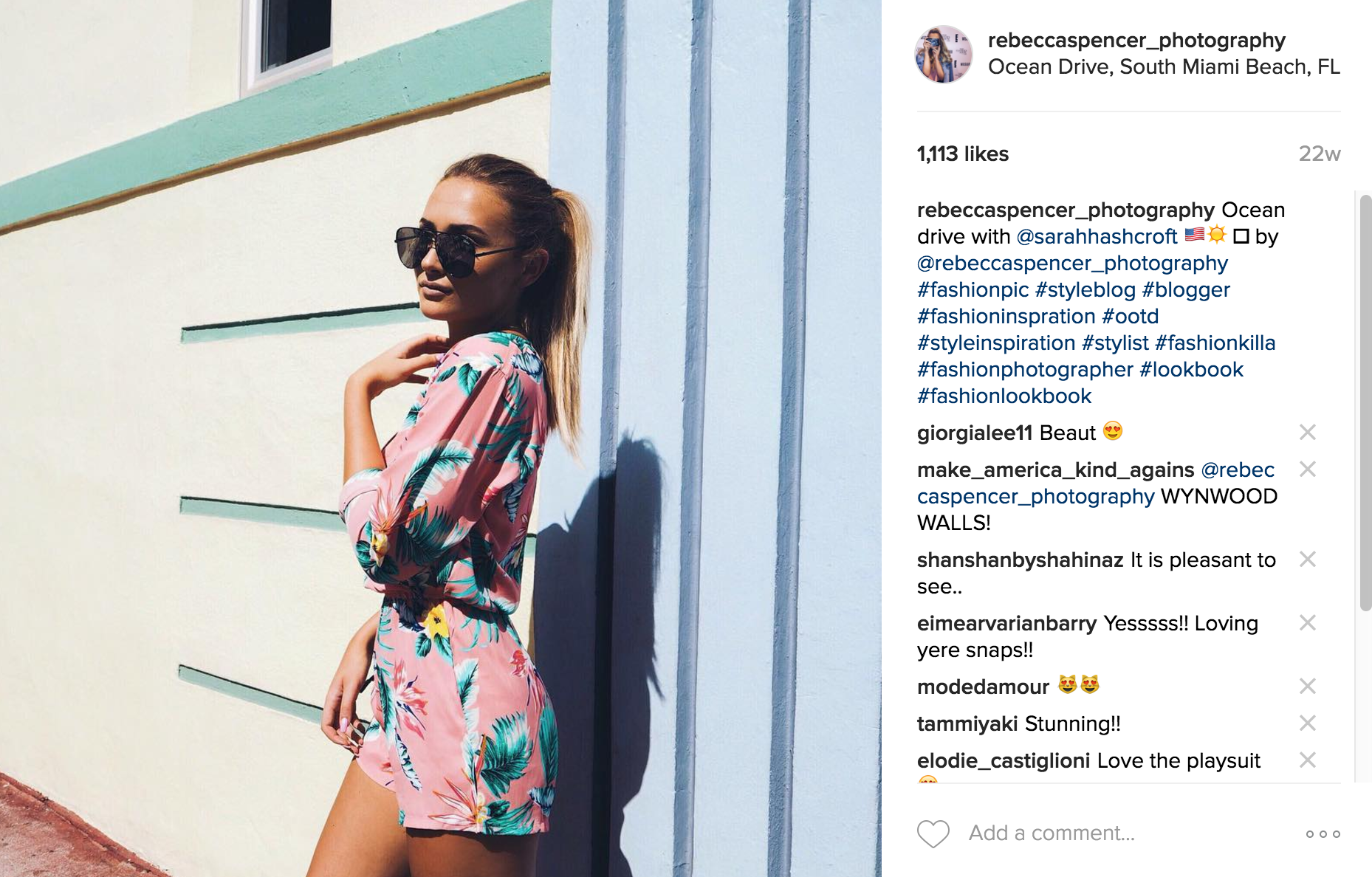Click the rebeccaspencer_photography username in header
This screenshot has width=1372, height=877.
click(1136, 41)
